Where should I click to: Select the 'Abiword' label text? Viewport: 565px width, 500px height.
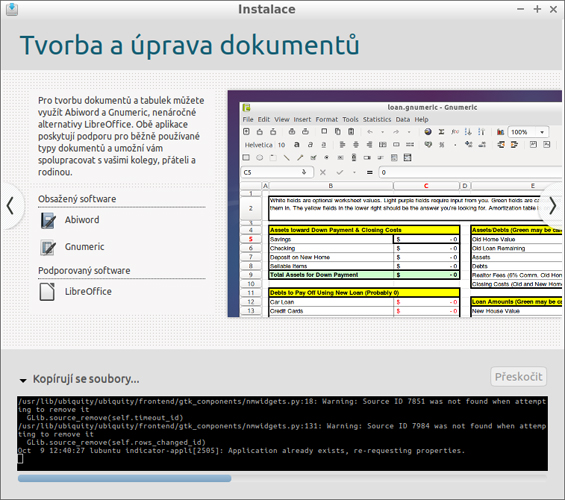click(x=82, y=220)
